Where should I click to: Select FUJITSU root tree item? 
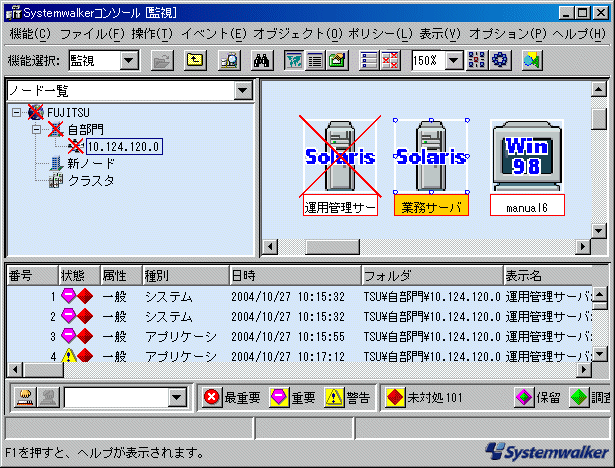68,113
